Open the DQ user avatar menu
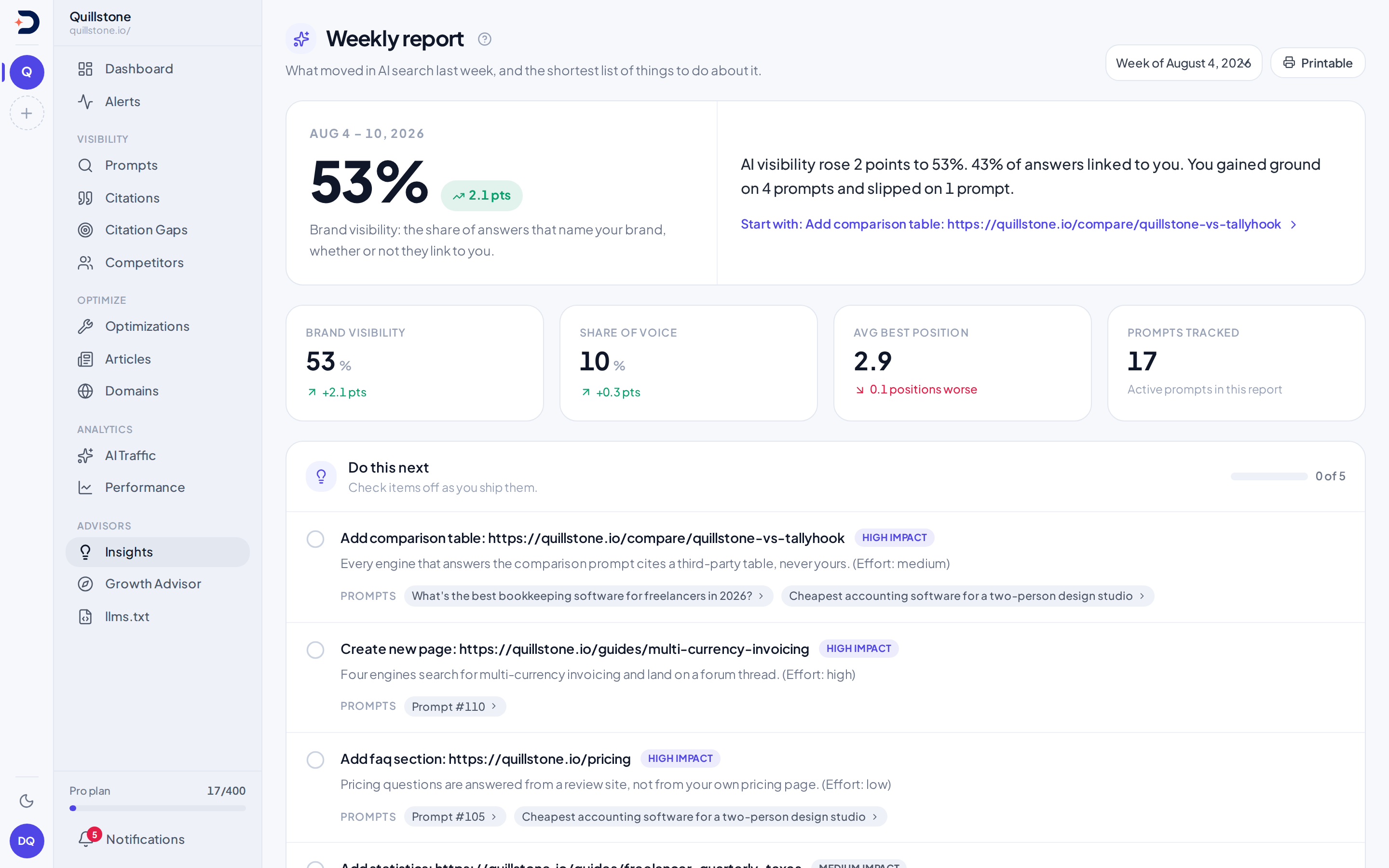The height and width of the screenshot is (868, 1389). pyautogui.click(x=27, y=841)
